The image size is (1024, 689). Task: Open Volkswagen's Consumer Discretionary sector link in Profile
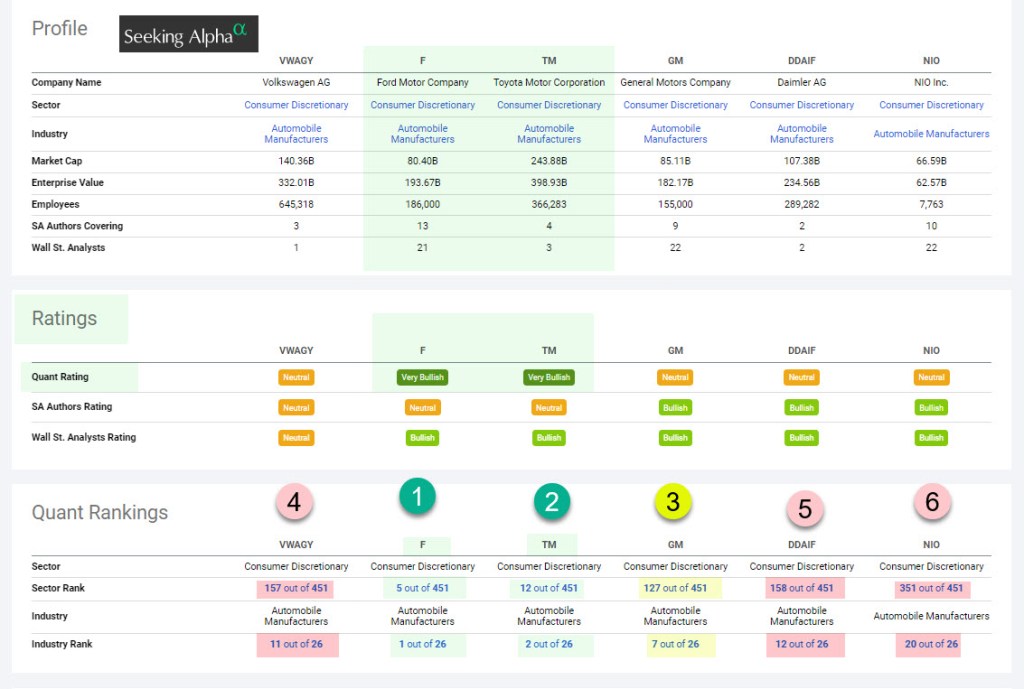click(296, 105)
